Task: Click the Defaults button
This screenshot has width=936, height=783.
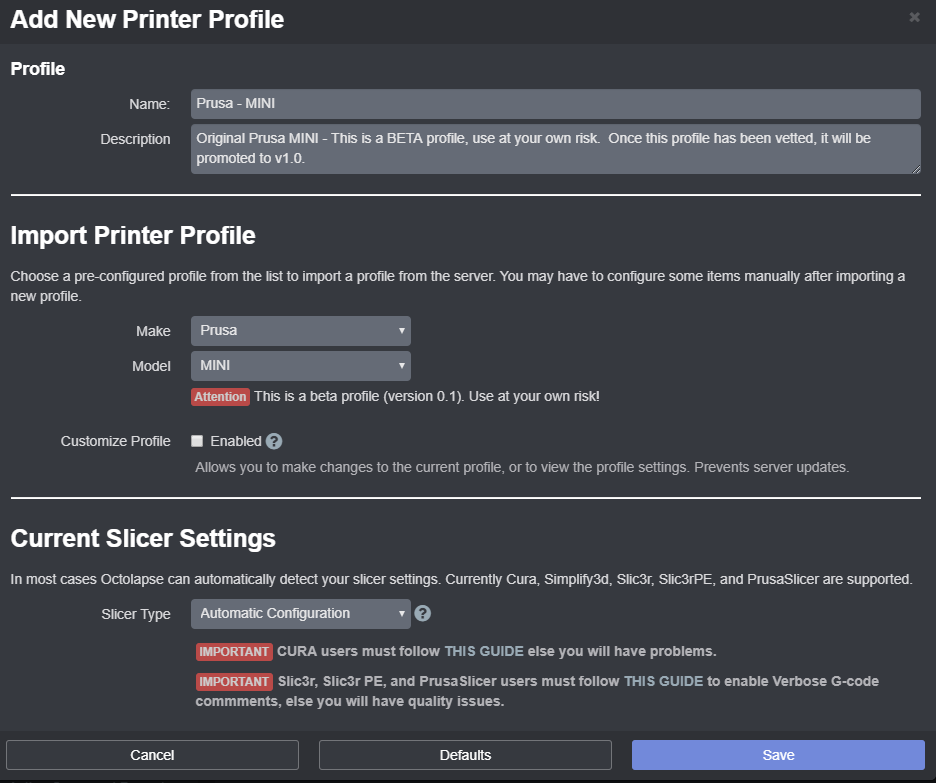Action: tap(465, 755)
